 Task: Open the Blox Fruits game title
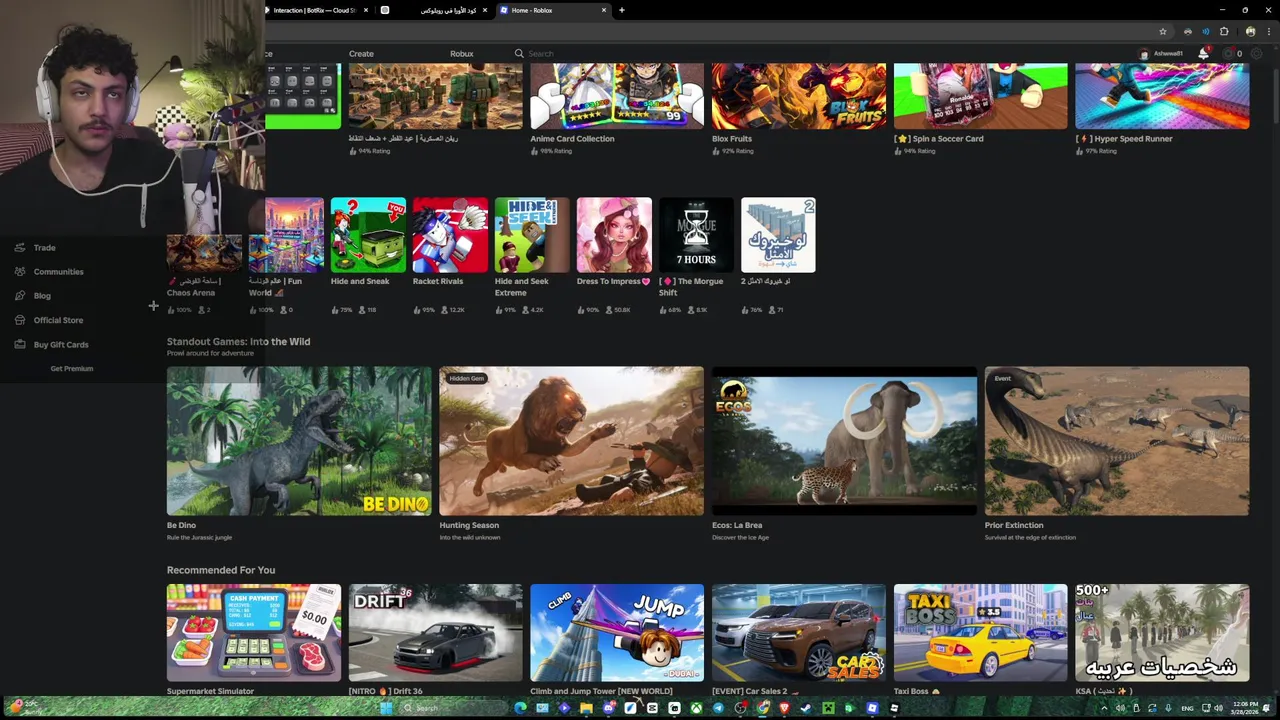pos(732,139)
